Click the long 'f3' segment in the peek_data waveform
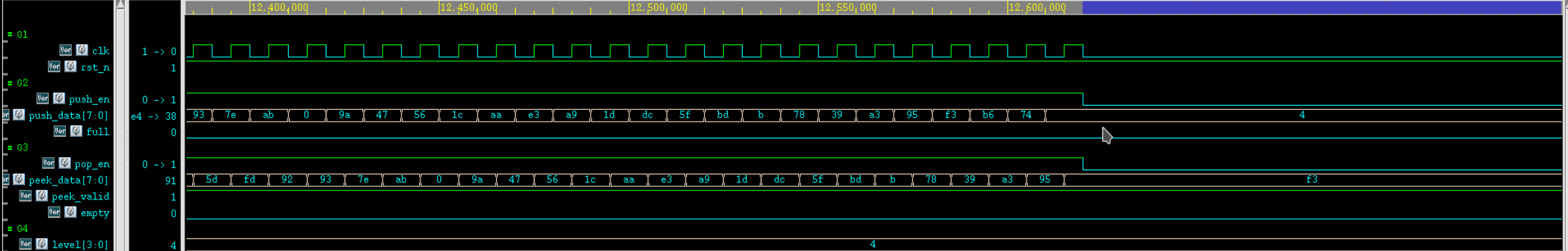Screen dimensions: 1568x251 click(x=1313, y=179)
